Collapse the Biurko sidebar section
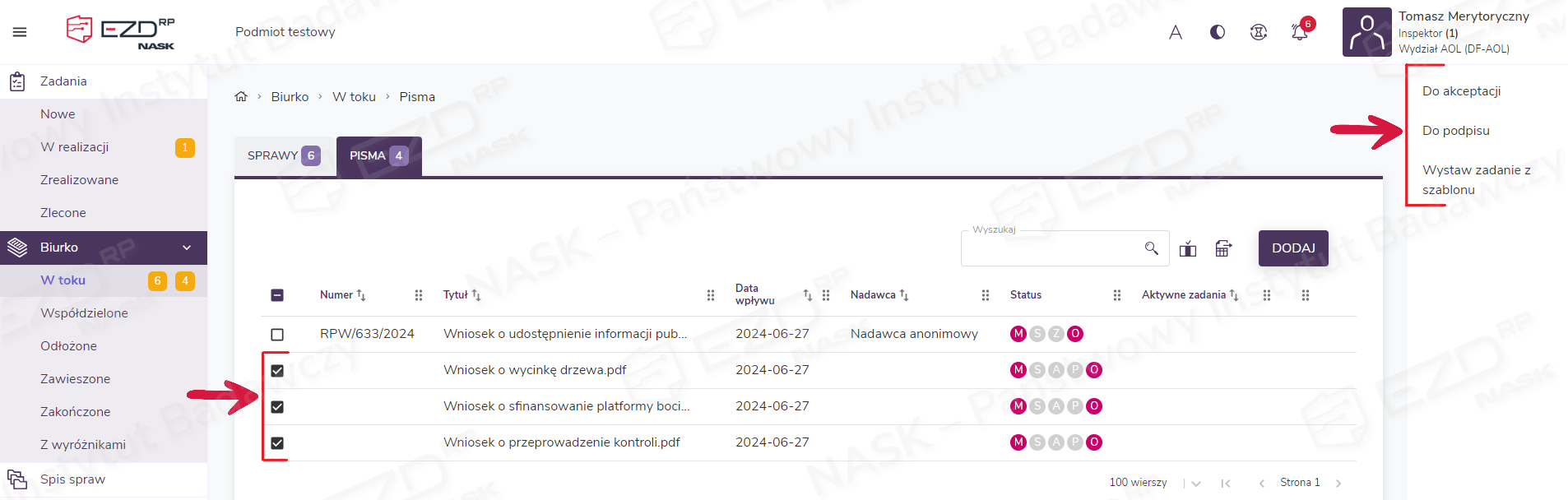Screen dimensions: 1568x500 click(187, 248)
